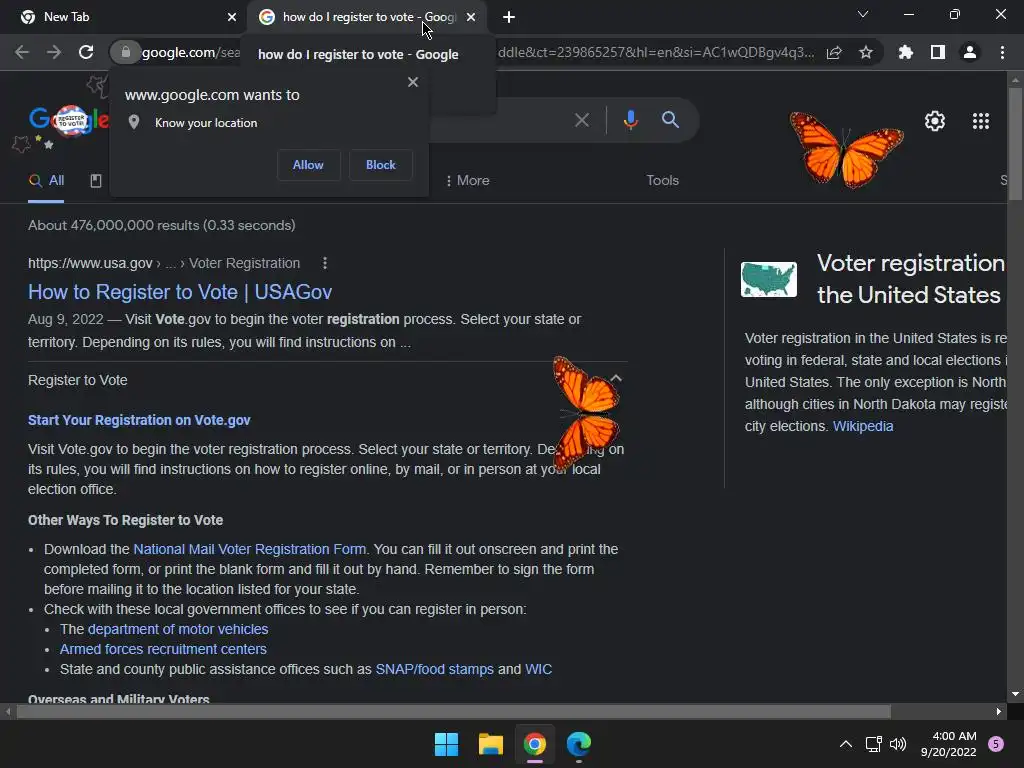Screen dimensions: 1024x768
Task: Open the volume control in tray
Action: [x=898, y=744]
